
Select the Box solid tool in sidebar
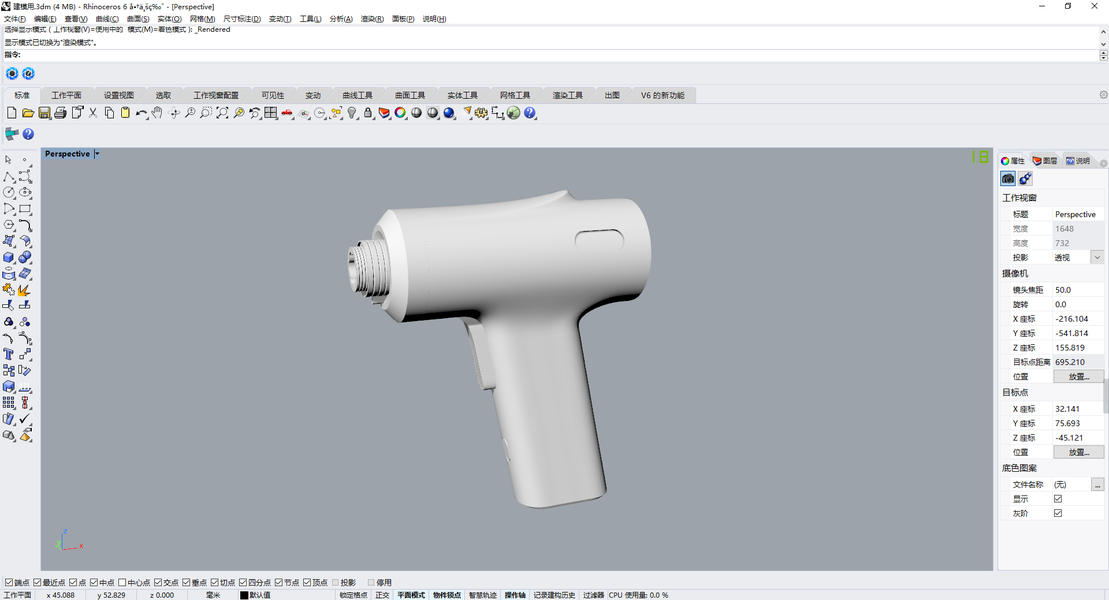tap(8, 258)
